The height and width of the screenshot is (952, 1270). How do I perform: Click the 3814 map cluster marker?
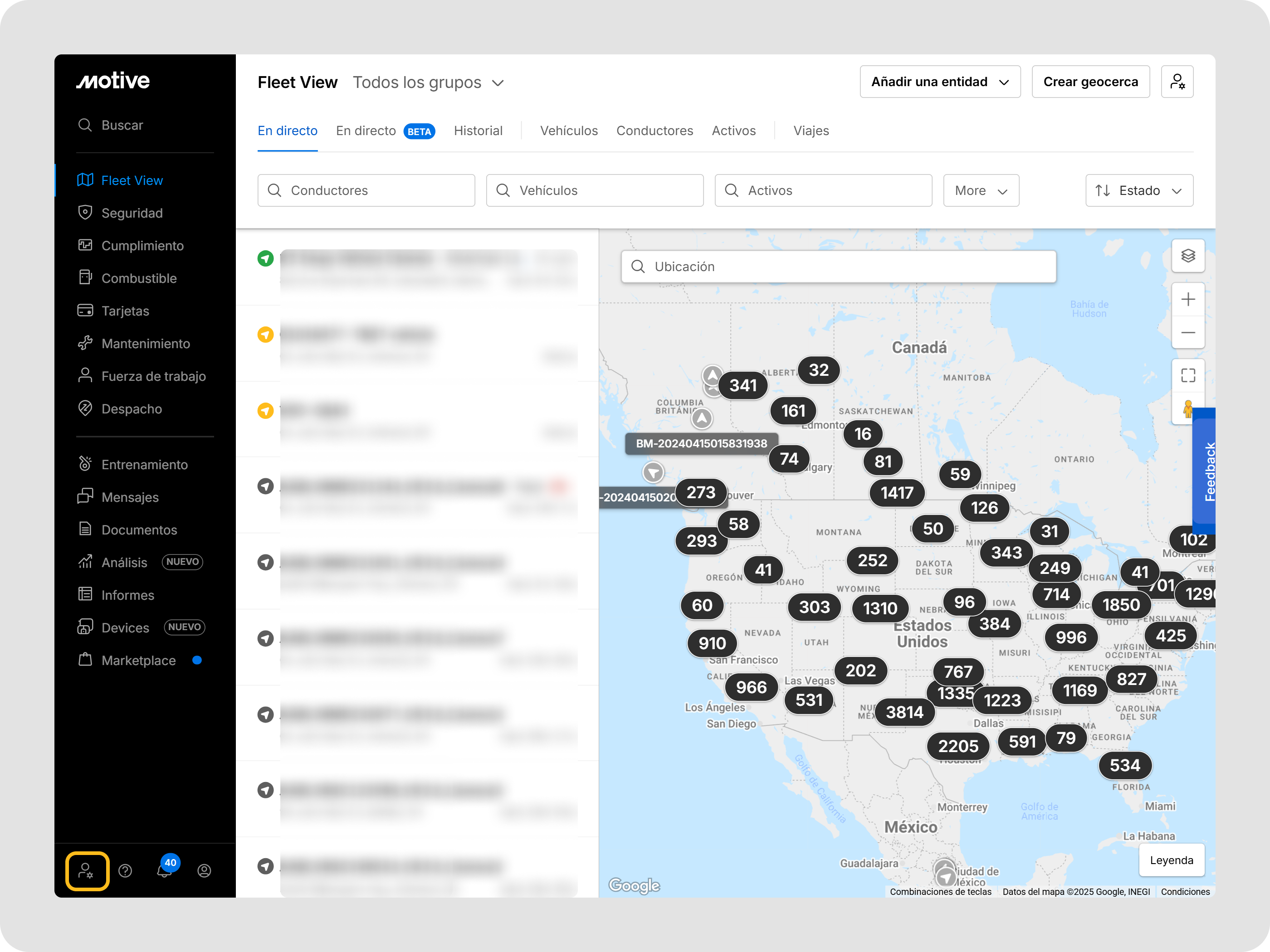click(x=904, y=713)
